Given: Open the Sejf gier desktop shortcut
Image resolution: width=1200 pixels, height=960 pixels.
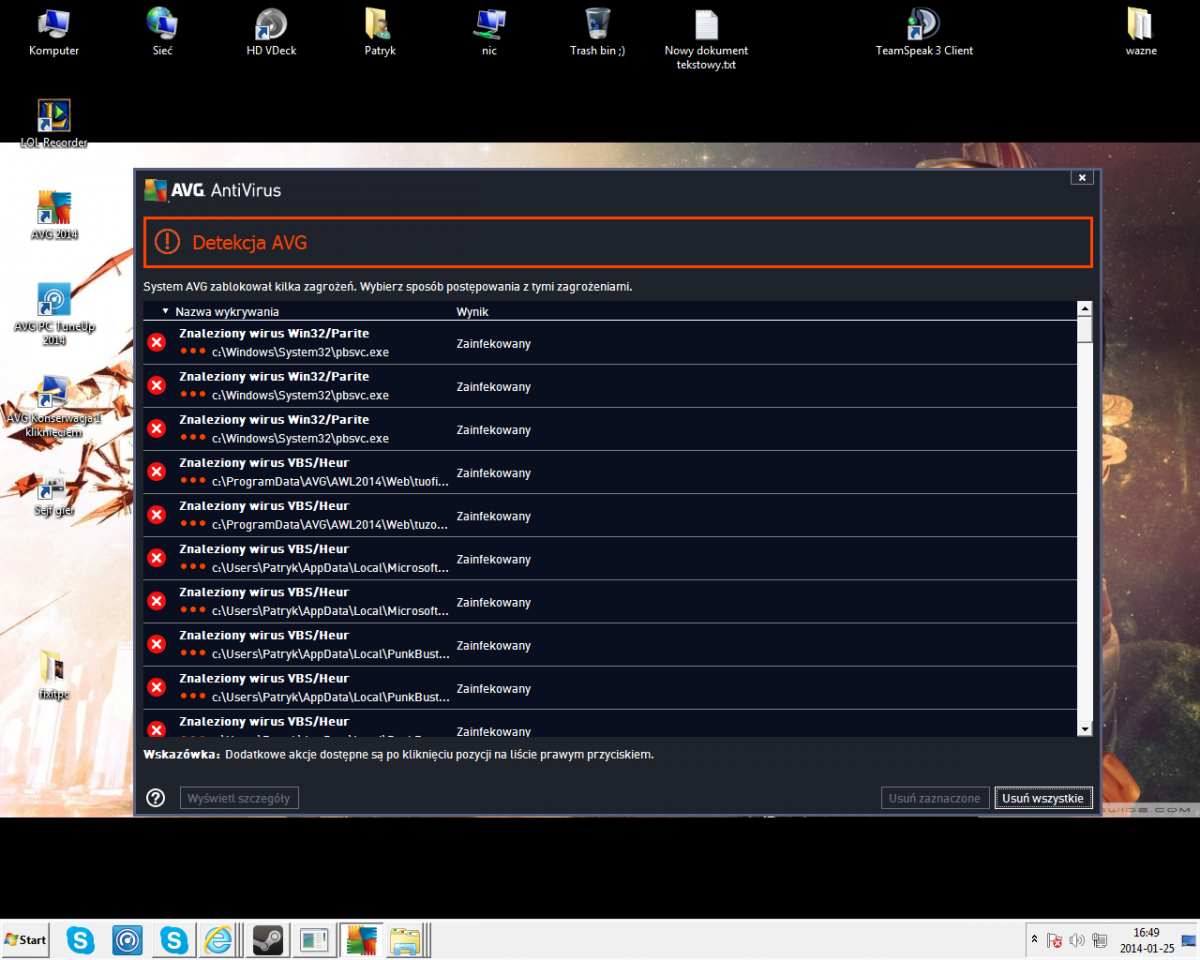Looking at the screenshot, I should 53,492.
